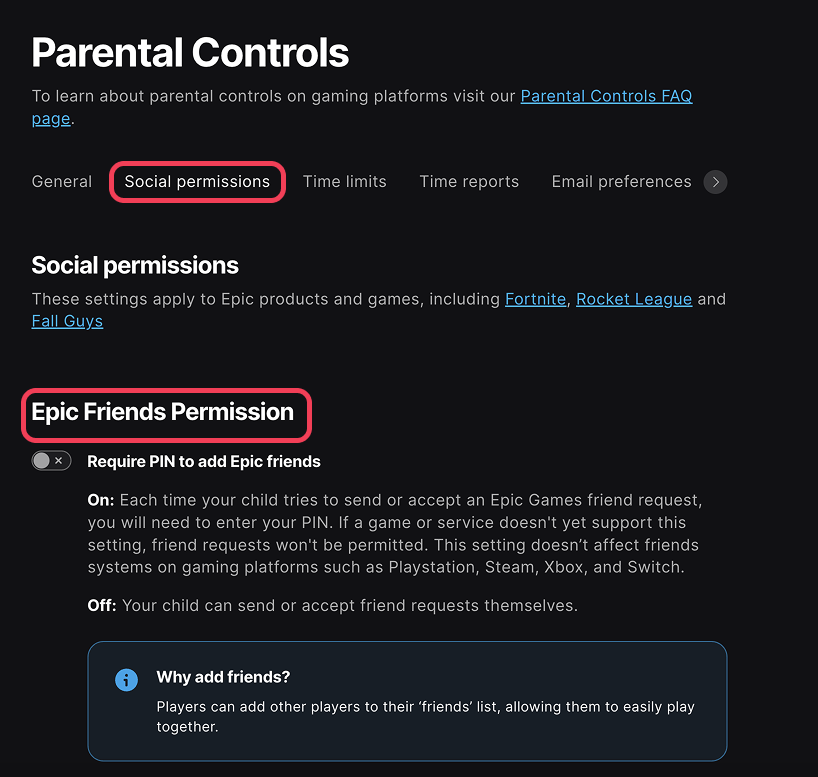Open the Parental Controls FAQ page link
818x777 pixels.
[x=606, y=95]
